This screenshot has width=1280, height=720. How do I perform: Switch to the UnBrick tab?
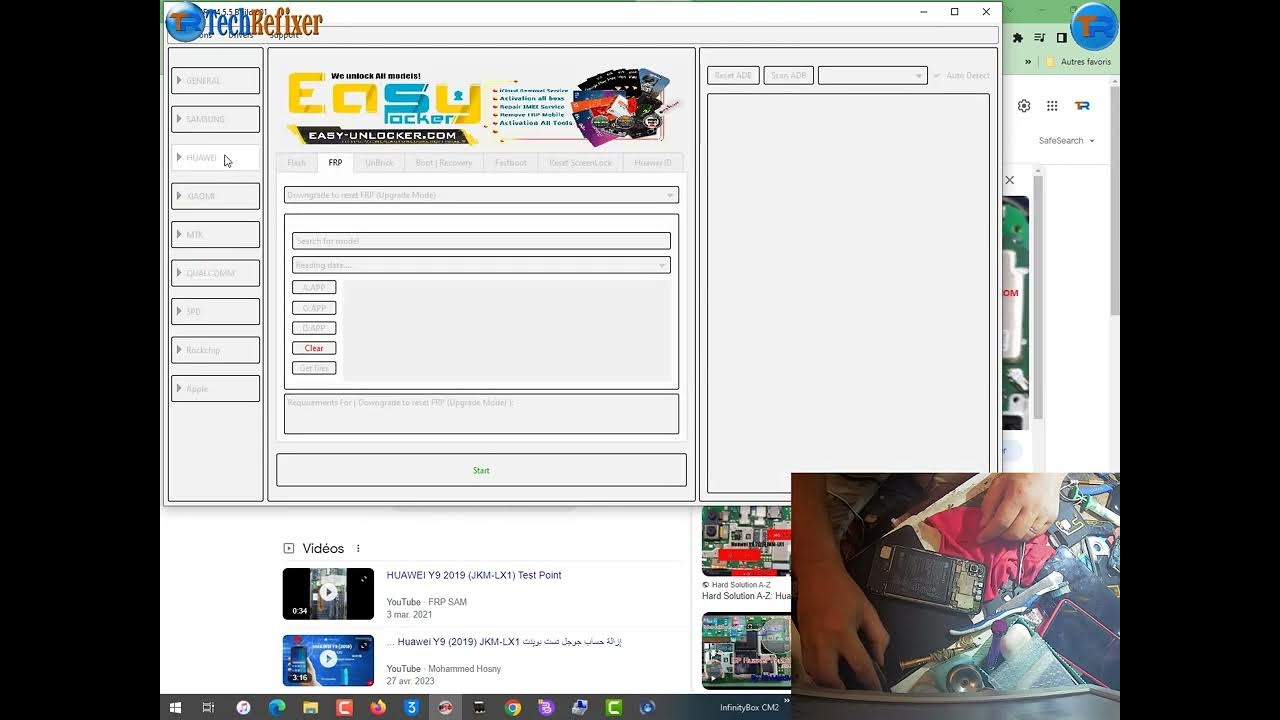(x=379, y=162)
